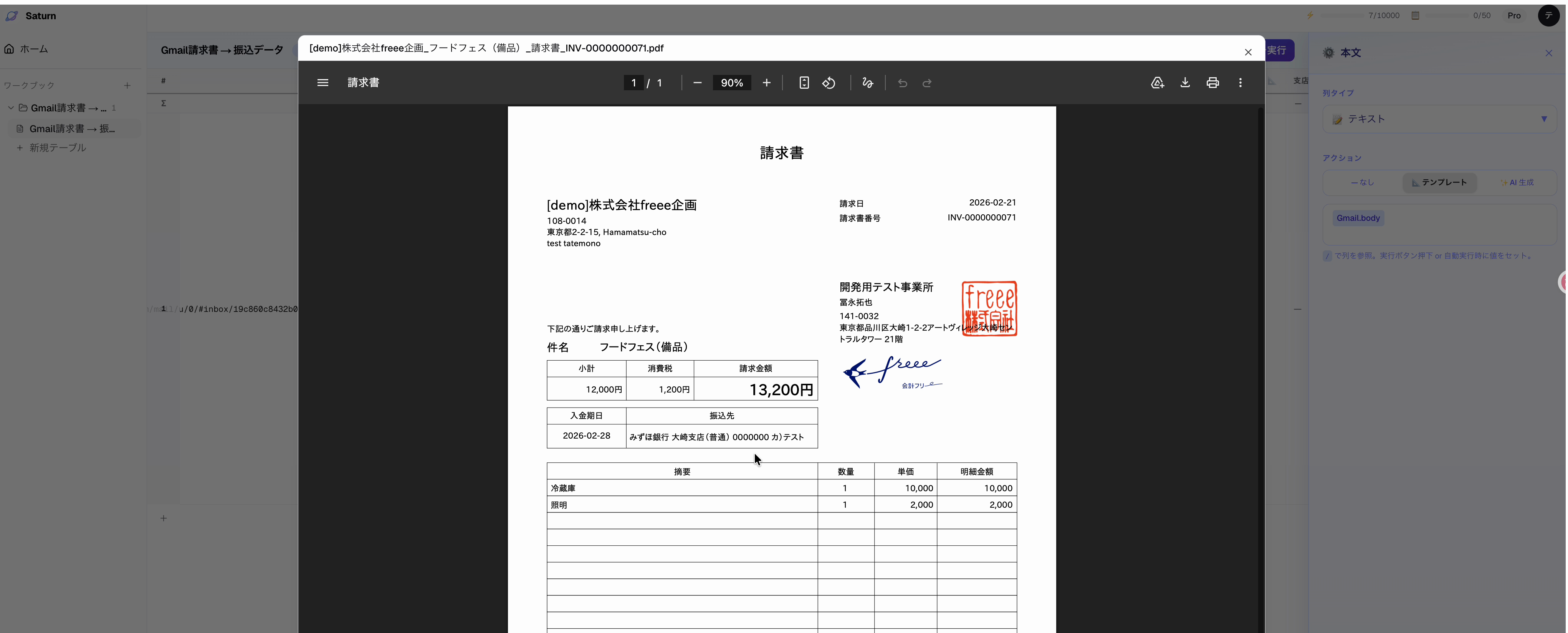This screenshot has height=633, width=1568.
Task: Click the fit-to-page icon
Action: (804, 83)
